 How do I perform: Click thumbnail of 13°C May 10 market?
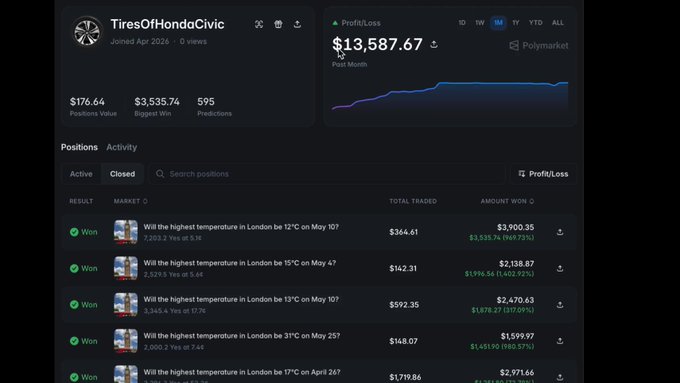tap(126, 304)
